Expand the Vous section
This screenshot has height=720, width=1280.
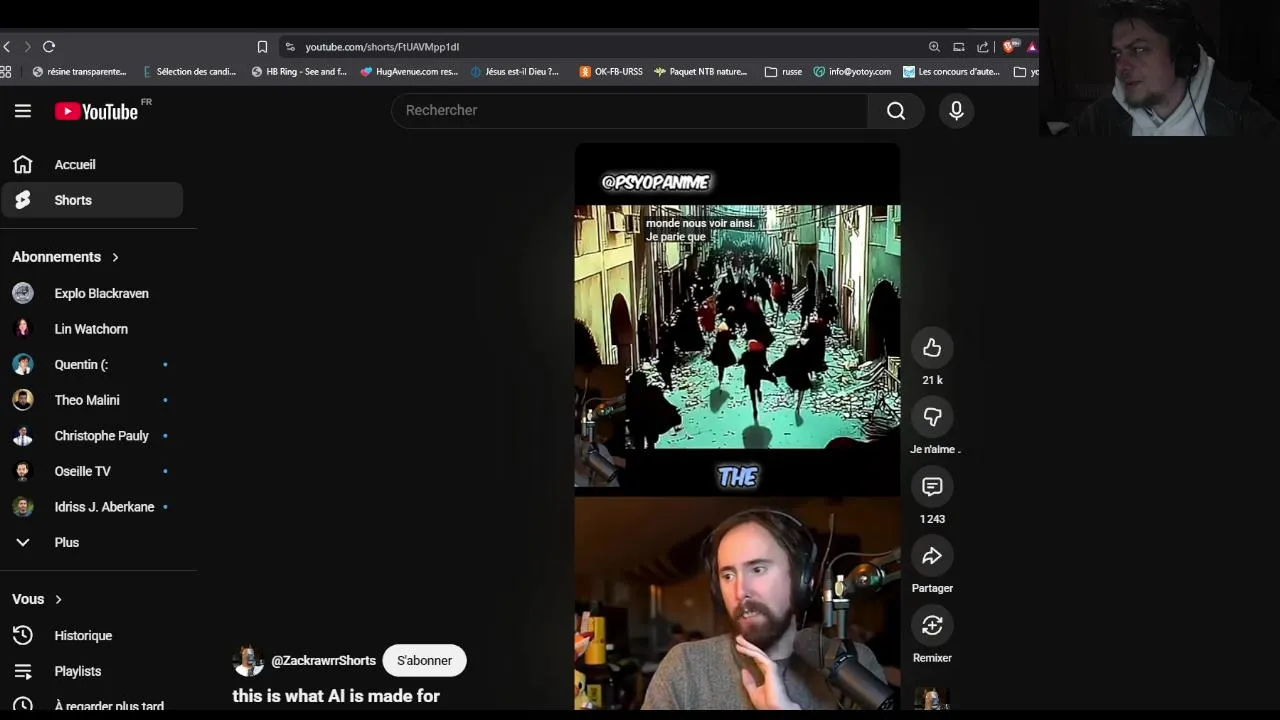[37, 599]
